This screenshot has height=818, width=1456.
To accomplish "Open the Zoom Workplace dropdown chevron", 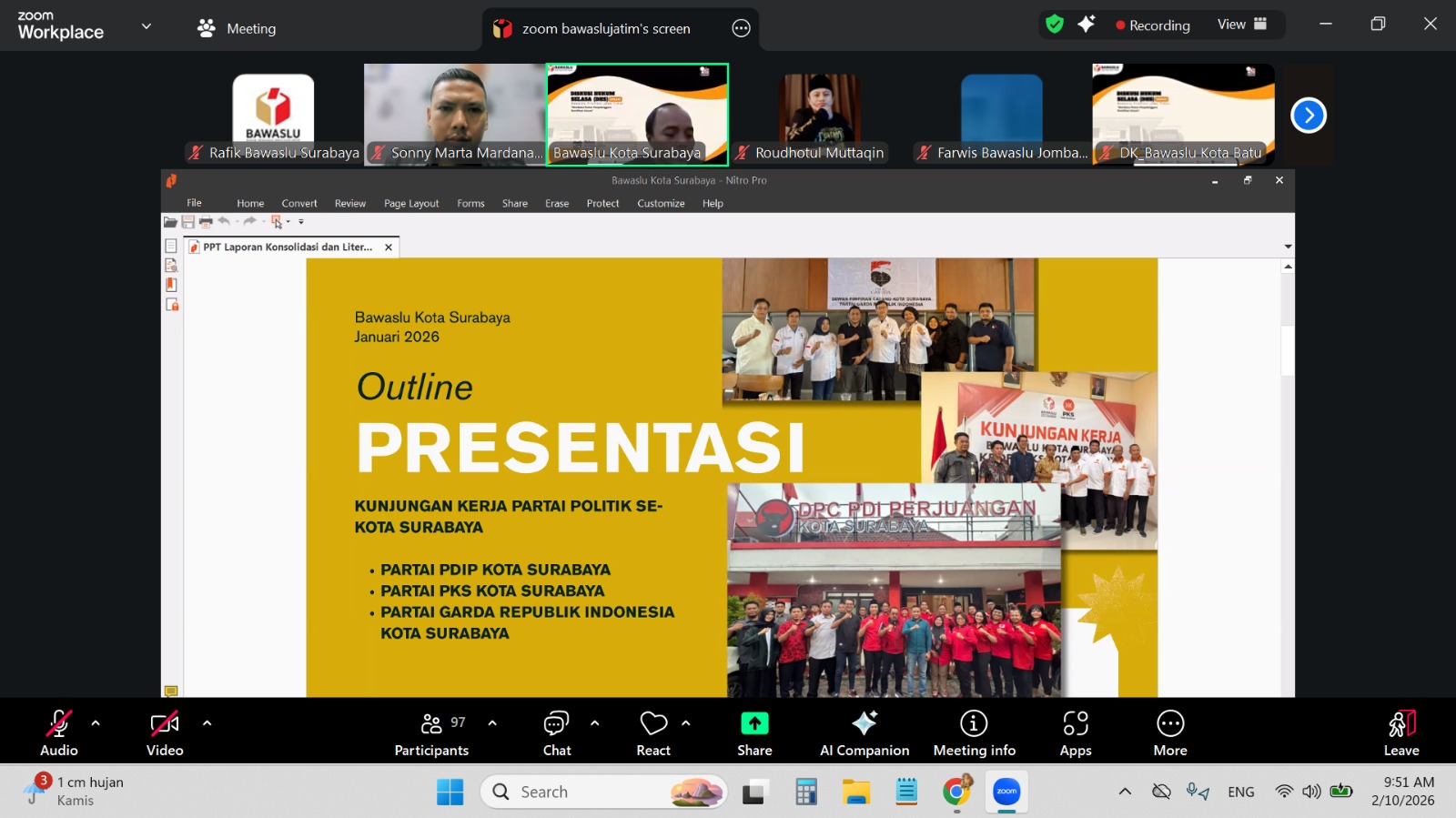I will point(147,26).
